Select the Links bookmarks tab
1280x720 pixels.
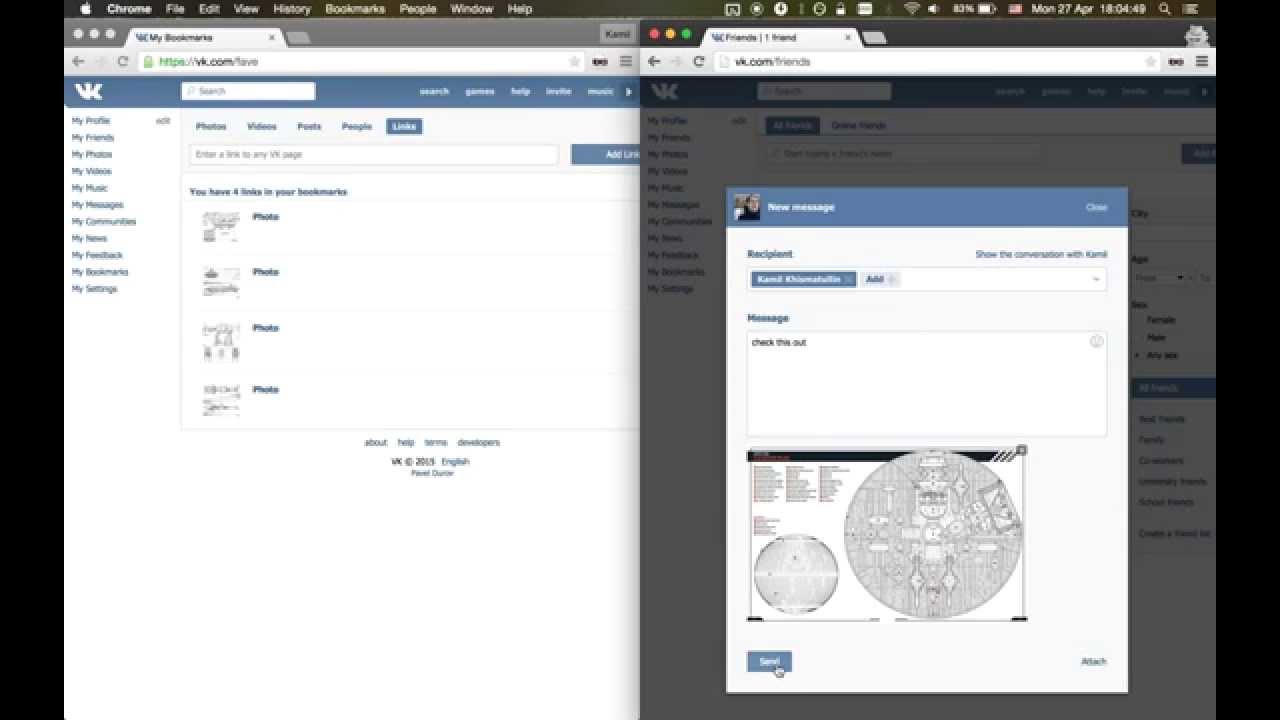(404, 126)
